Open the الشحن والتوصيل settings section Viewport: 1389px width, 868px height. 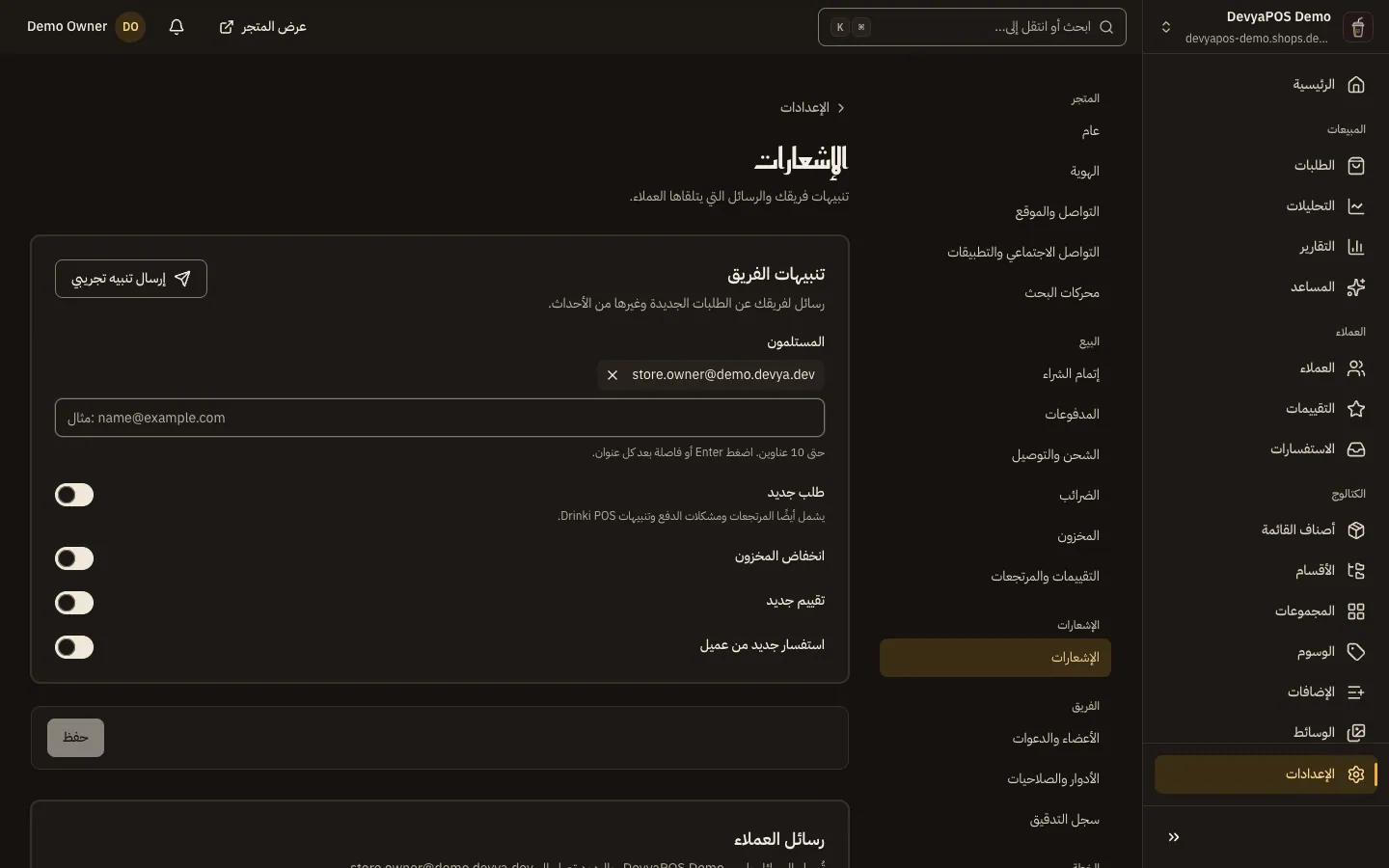click(995, 455)
